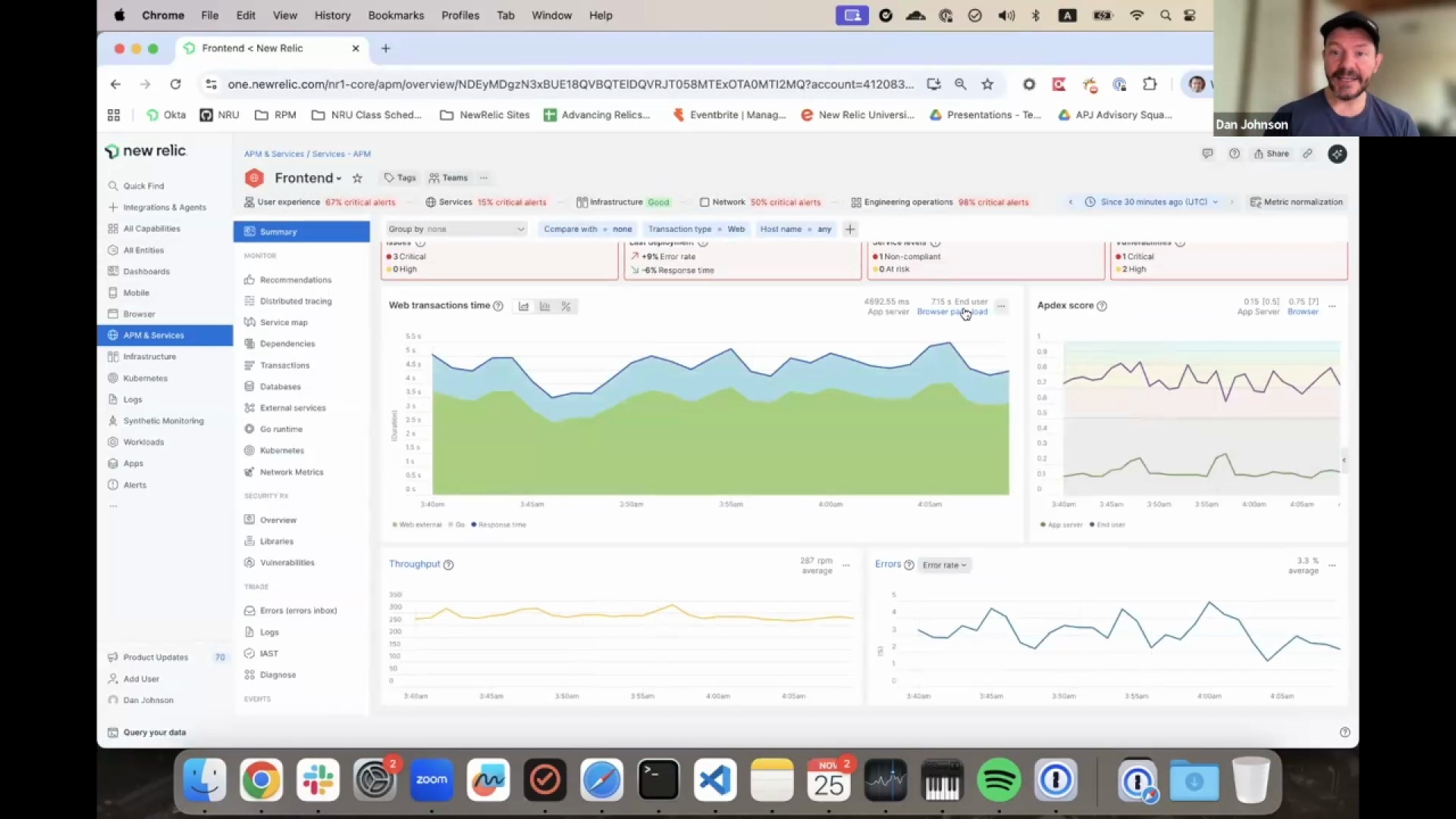1456x819 pixels.
Task: Open Service map in sidebar
Action: pos(283,322)
